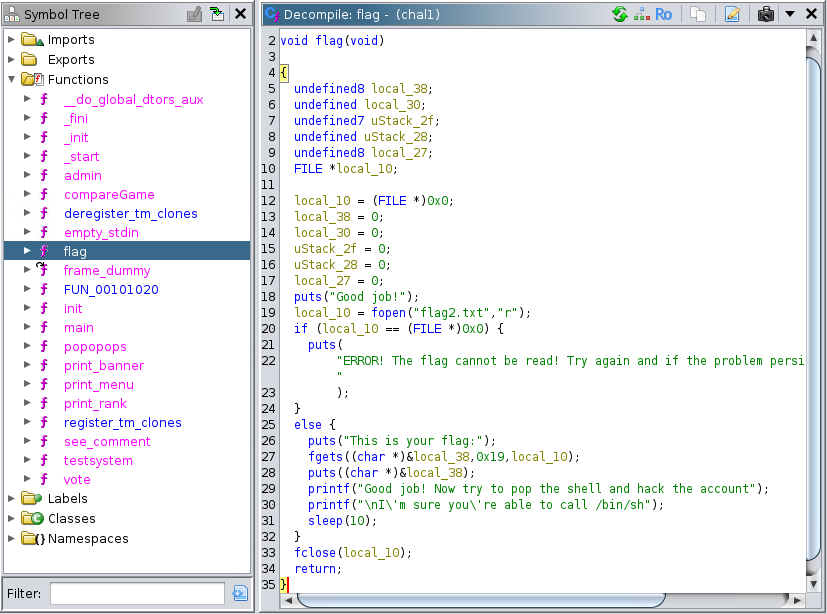This screenshot has width=827, height=614.
Task: Expand the Namespaces folder
Action: [x=11, y=539]
